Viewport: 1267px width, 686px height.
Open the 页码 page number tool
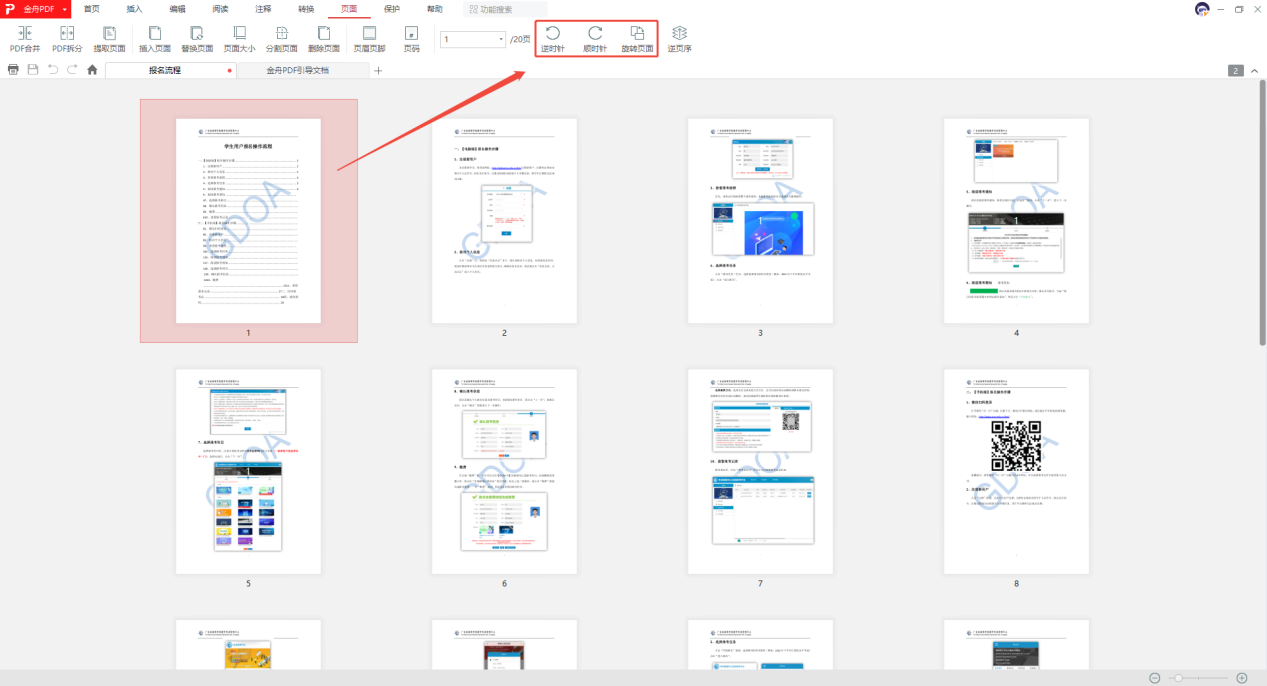point(411,39)
